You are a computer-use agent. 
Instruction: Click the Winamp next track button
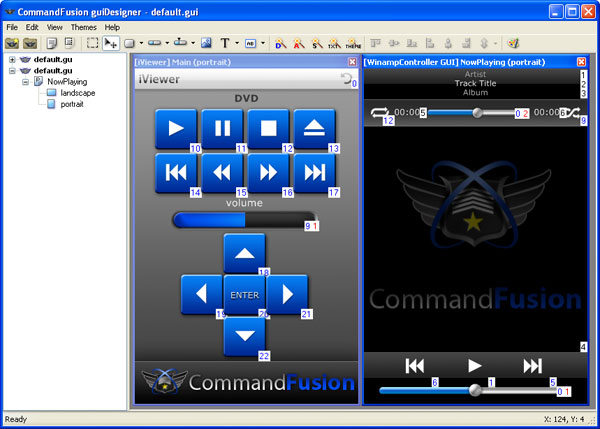(533, 366)
